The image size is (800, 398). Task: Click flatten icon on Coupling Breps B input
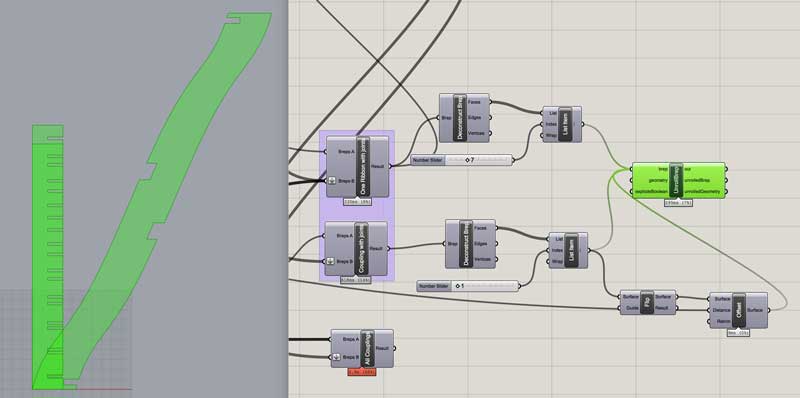pyautogui.click(x=331, y=261)
